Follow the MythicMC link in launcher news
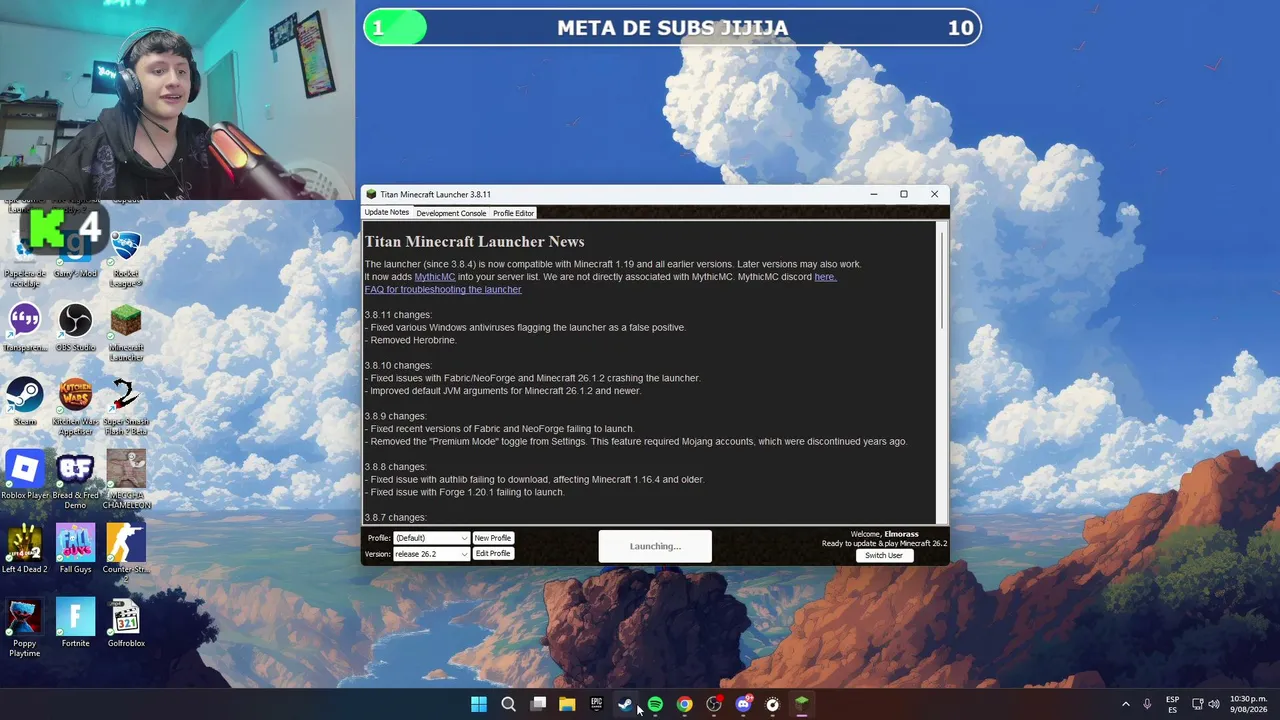Image resolution: width=1280 pixels, height=720 pixels. (x=435, y=277)
